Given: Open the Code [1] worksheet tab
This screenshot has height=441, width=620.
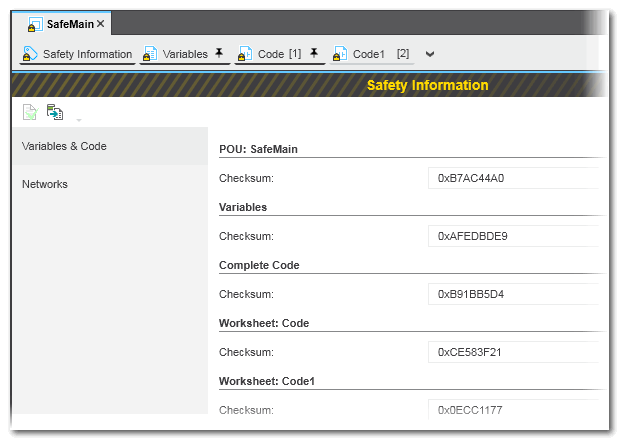Looking at the screenshot, I should pyautogui.click(x=278, y=54).
